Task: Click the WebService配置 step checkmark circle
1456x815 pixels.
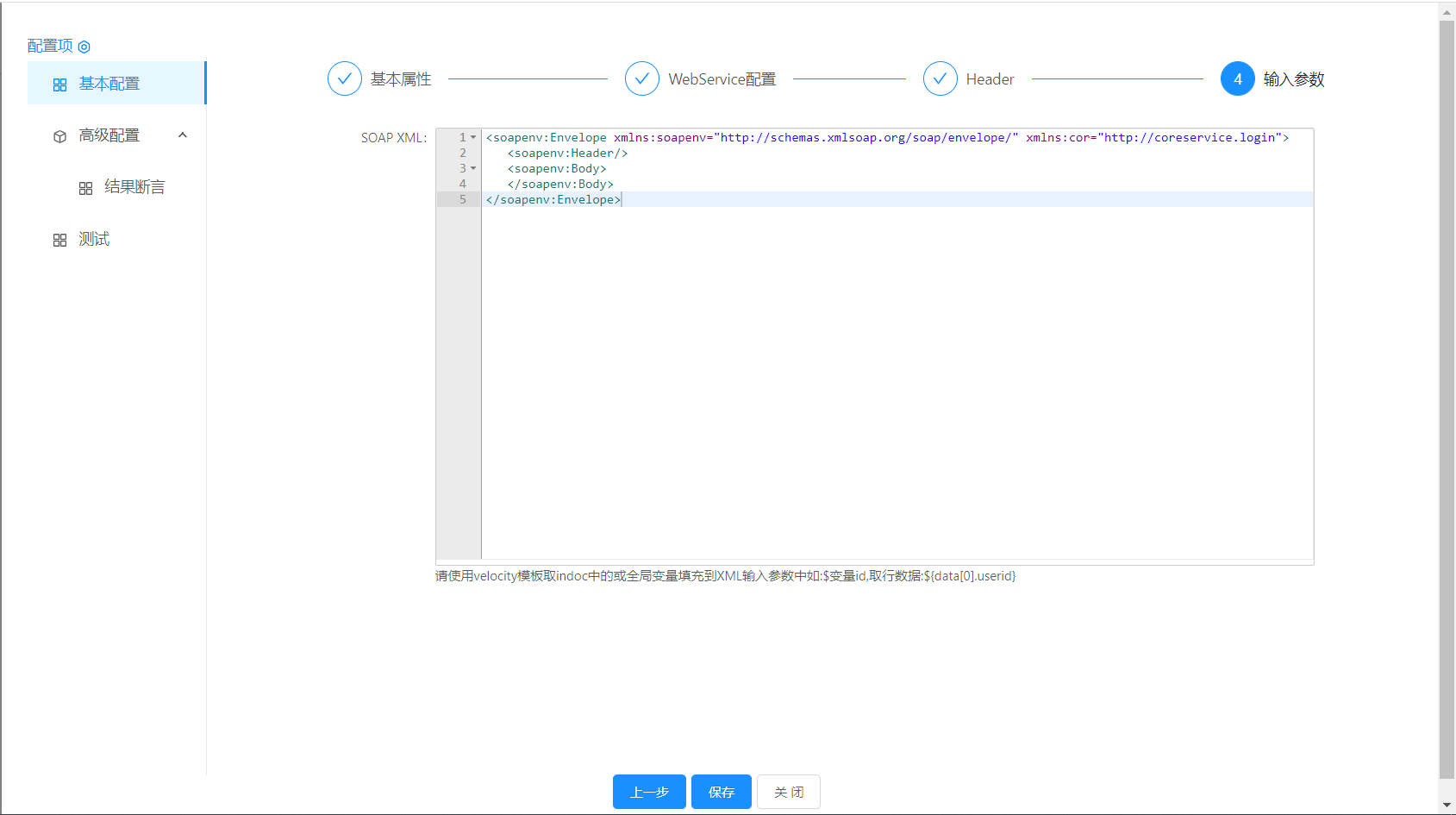Action: pos(641,78)
